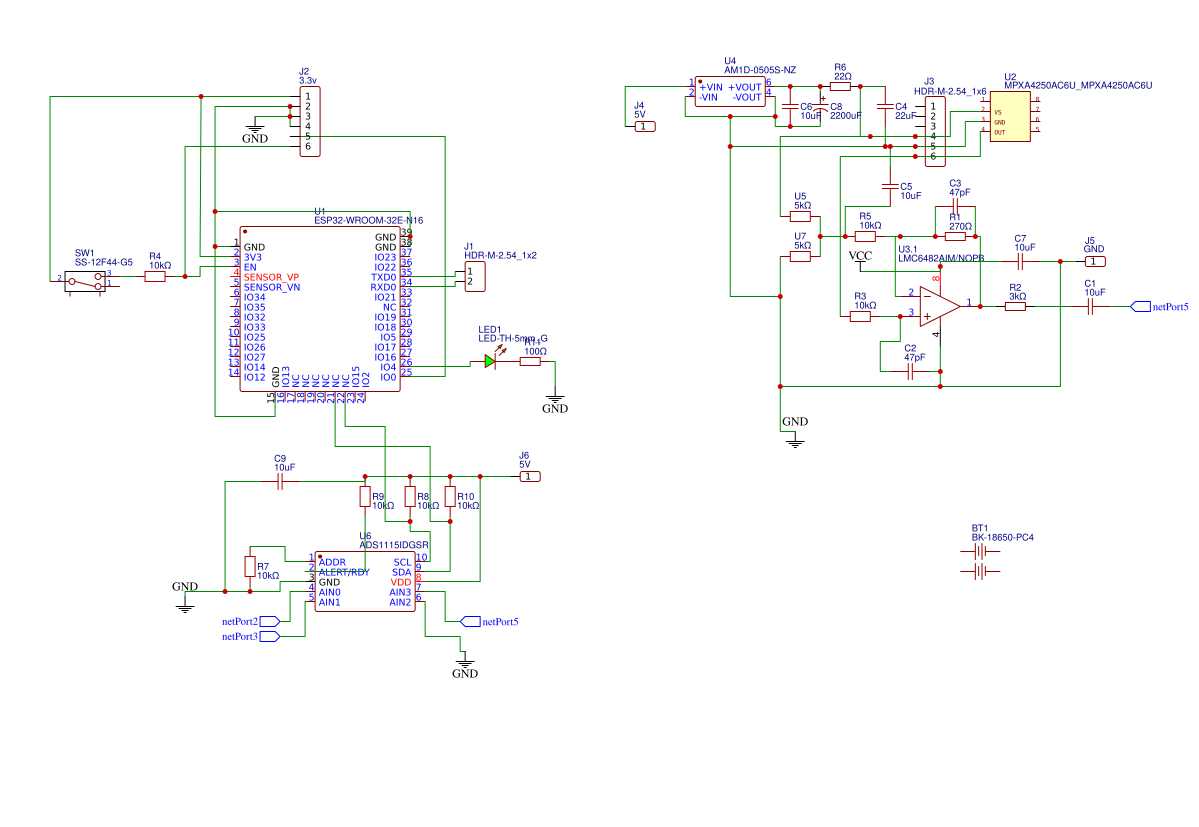
Task: Select the BT1 battery holder symbol
Action: [980, 561]
